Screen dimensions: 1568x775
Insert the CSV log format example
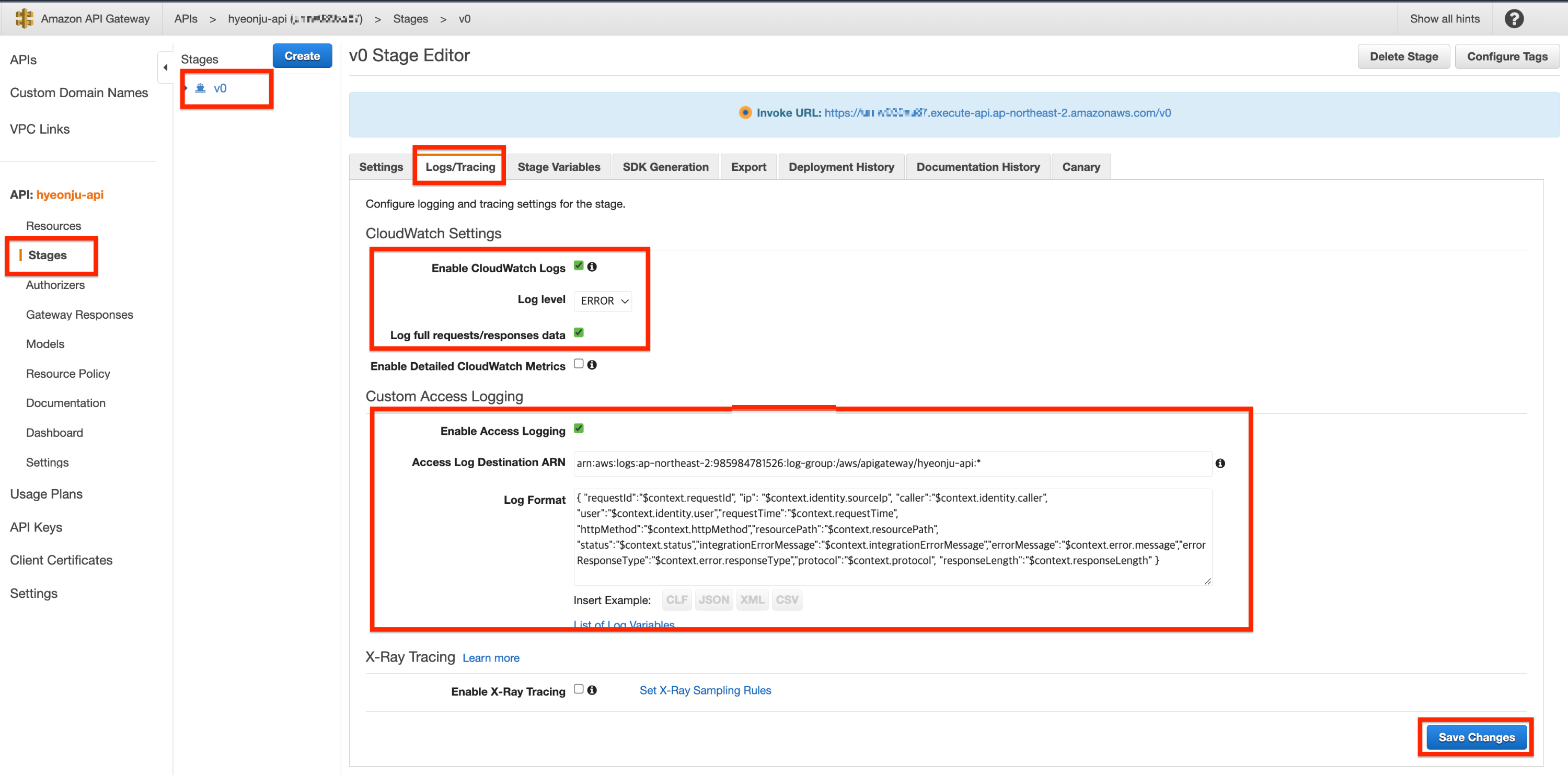pyautogui.click(x=787, y=599)
